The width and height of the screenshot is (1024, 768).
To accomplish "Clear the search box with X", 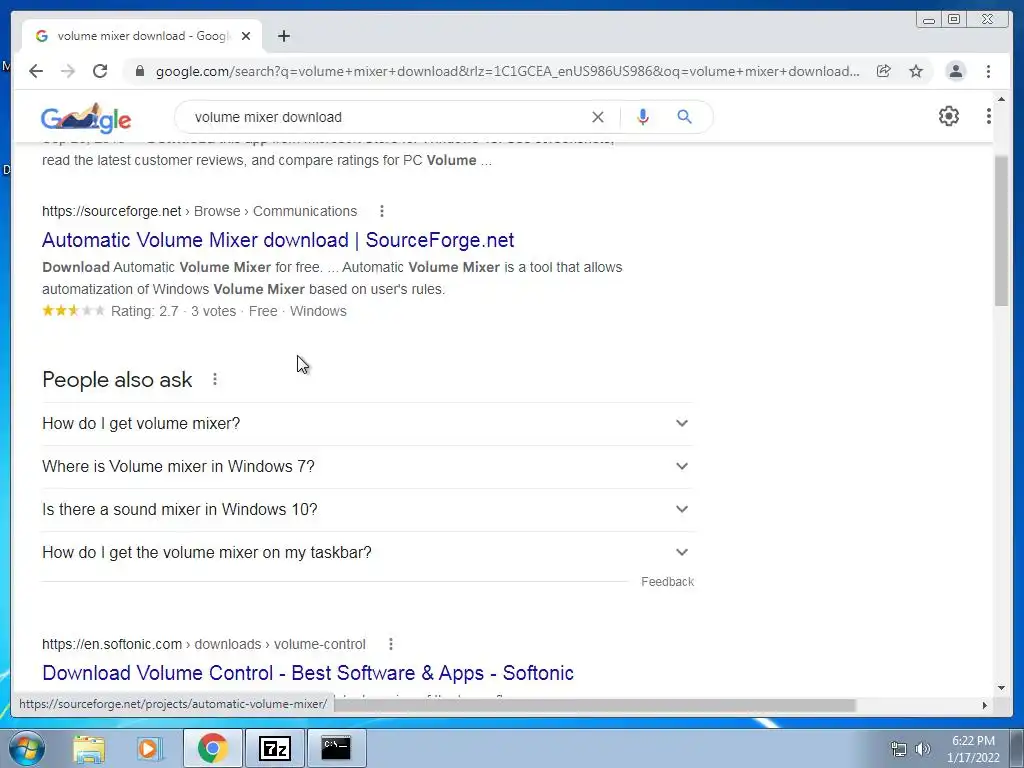I will click(x=598, y=117).
